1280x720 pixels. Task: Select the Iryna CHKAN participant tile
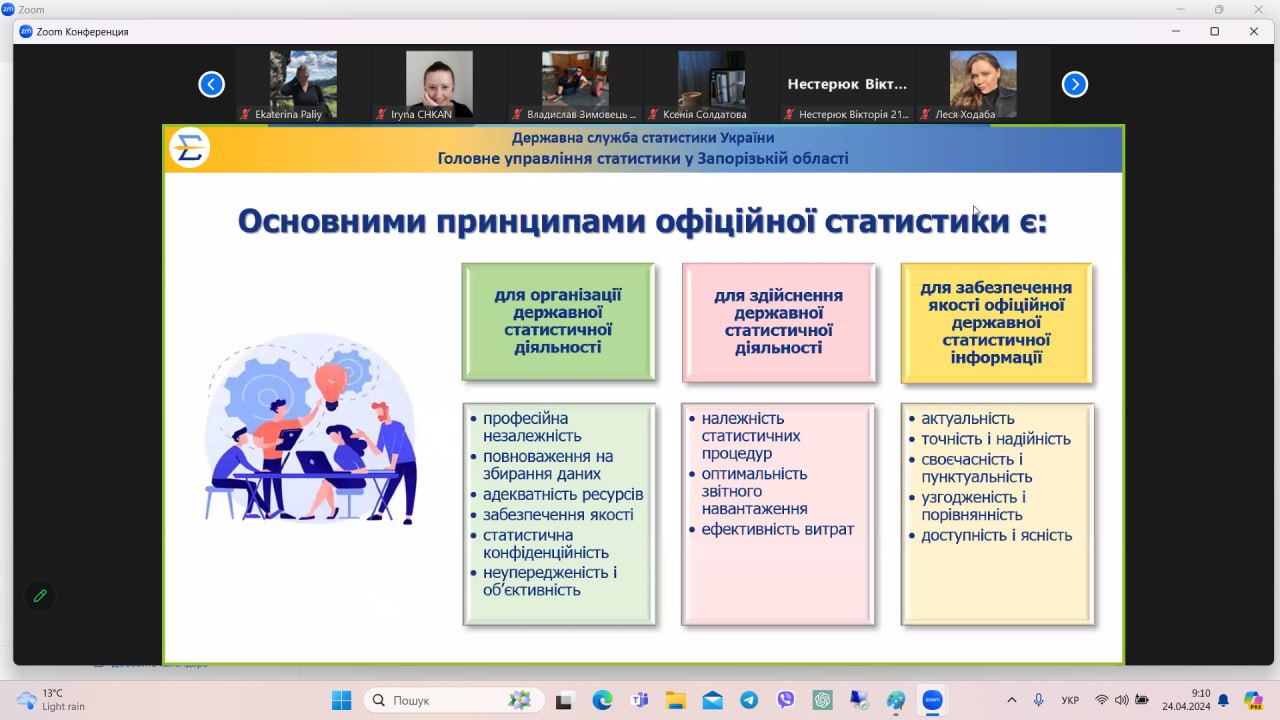click(439, 85)
